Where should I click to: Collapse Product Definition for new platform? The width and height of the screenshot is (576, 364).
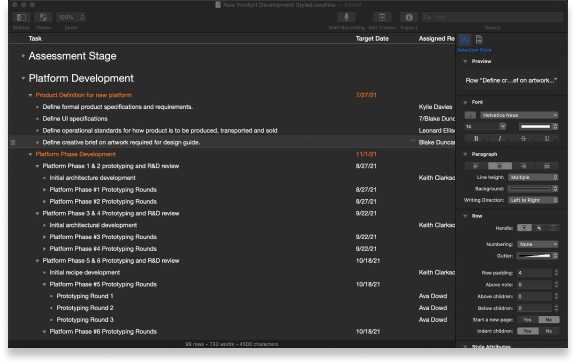pos(30,95)
